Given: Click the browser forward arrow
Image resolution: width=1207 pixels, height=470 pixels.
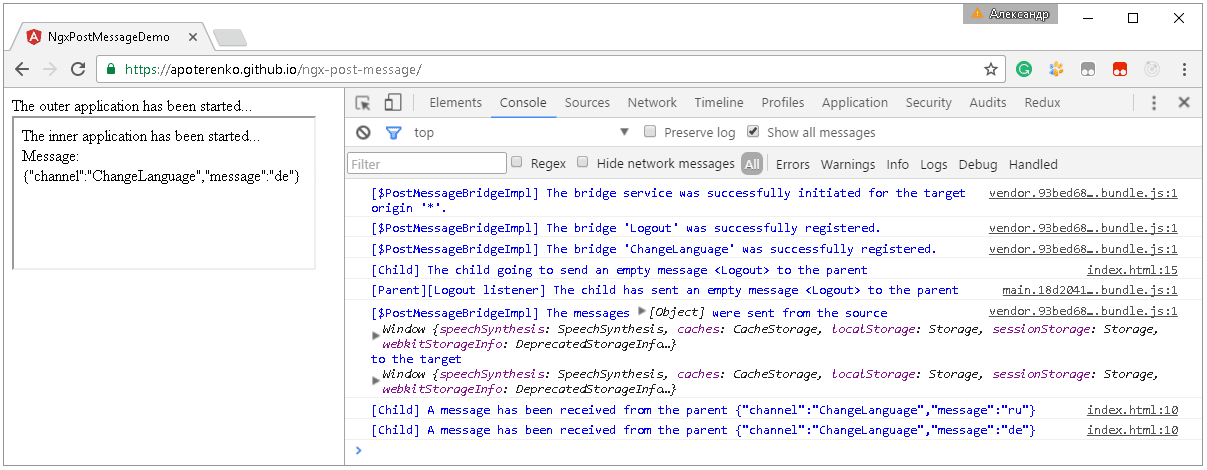Looking at the screenshot, I should [x=50, y=70].
